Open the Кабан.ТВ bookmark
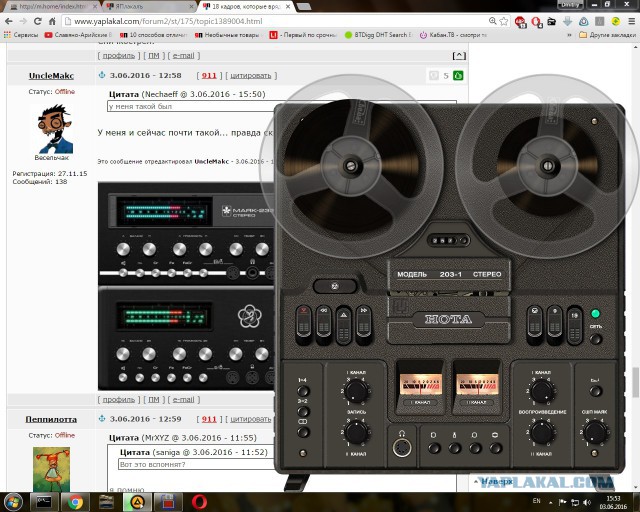This screenshot has height=512, width=640. pyautogui.click(x=453, y=35)
